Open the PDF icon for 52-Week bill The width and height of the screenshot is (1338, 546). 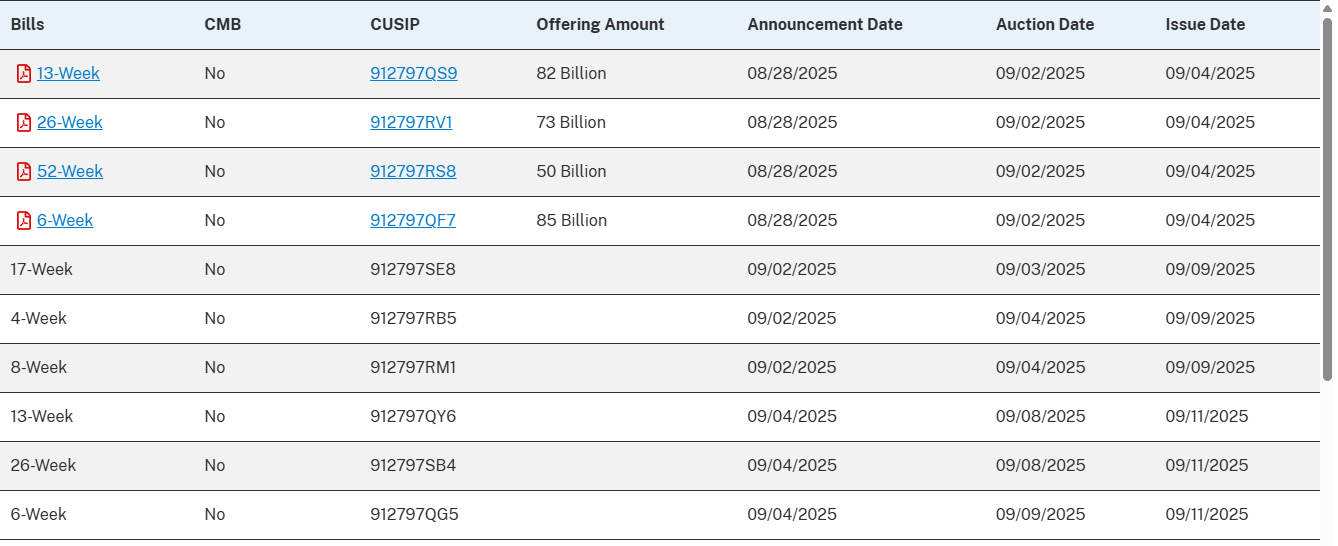24,172
